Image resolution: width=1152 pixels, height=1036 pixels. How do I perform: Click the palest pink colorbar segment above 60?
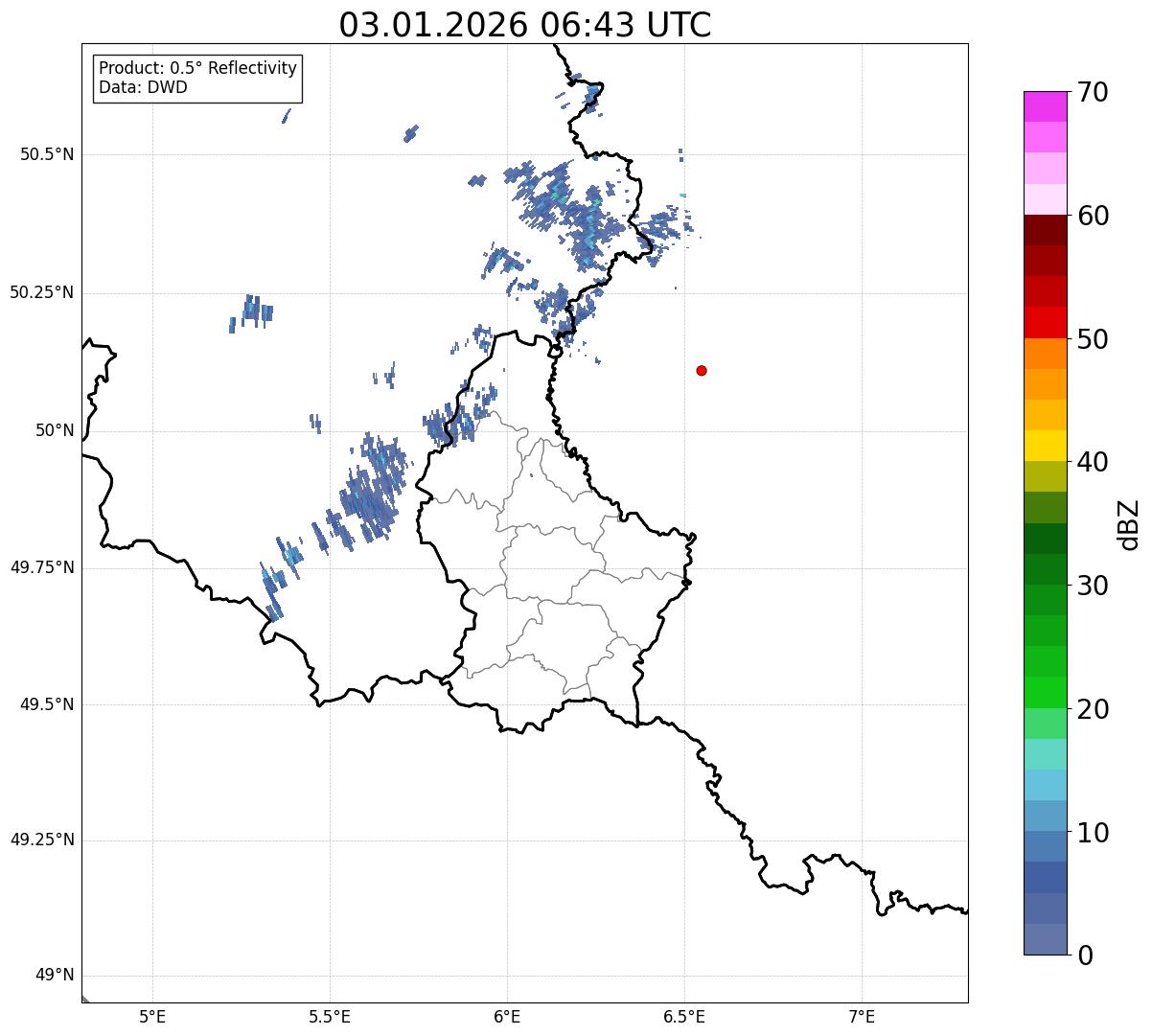[1045, 199]
